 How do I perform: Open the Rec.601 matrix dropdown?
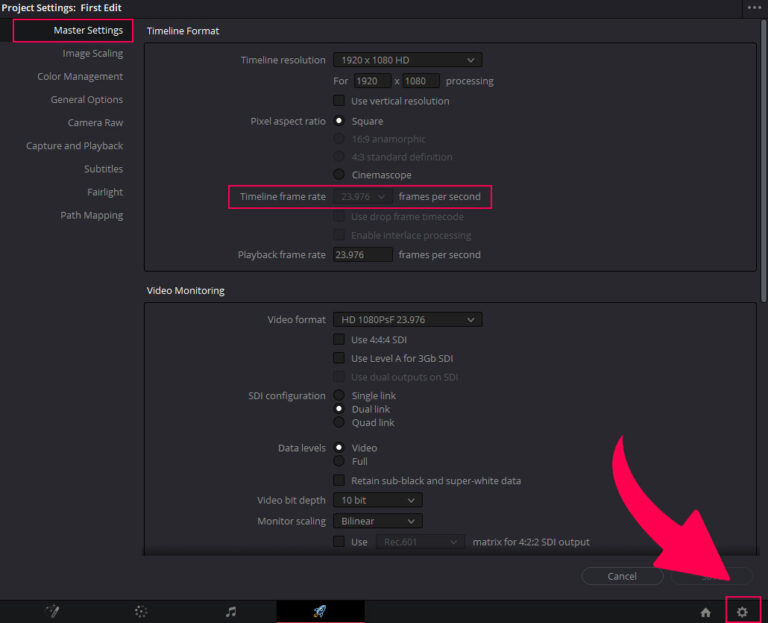point(420,542)
